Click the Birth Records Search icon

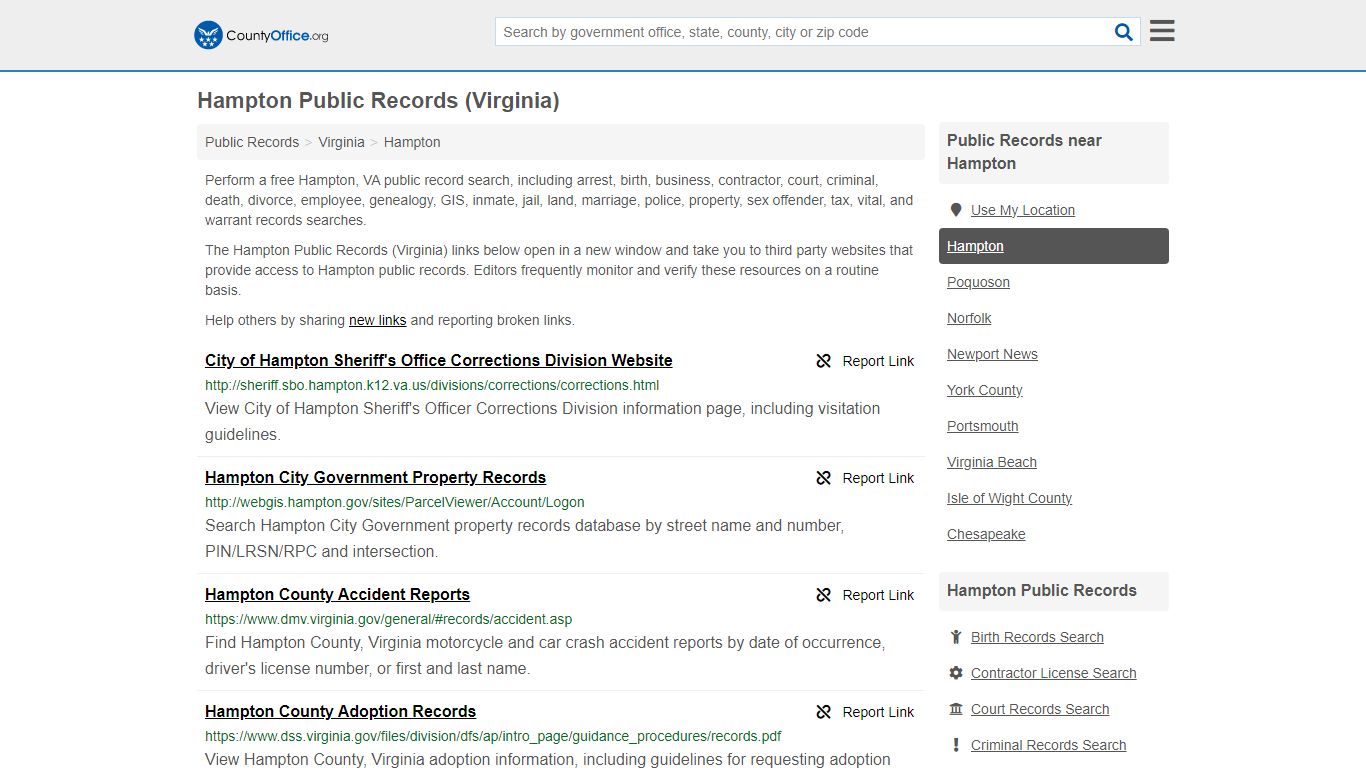click(x=956, y=637)
